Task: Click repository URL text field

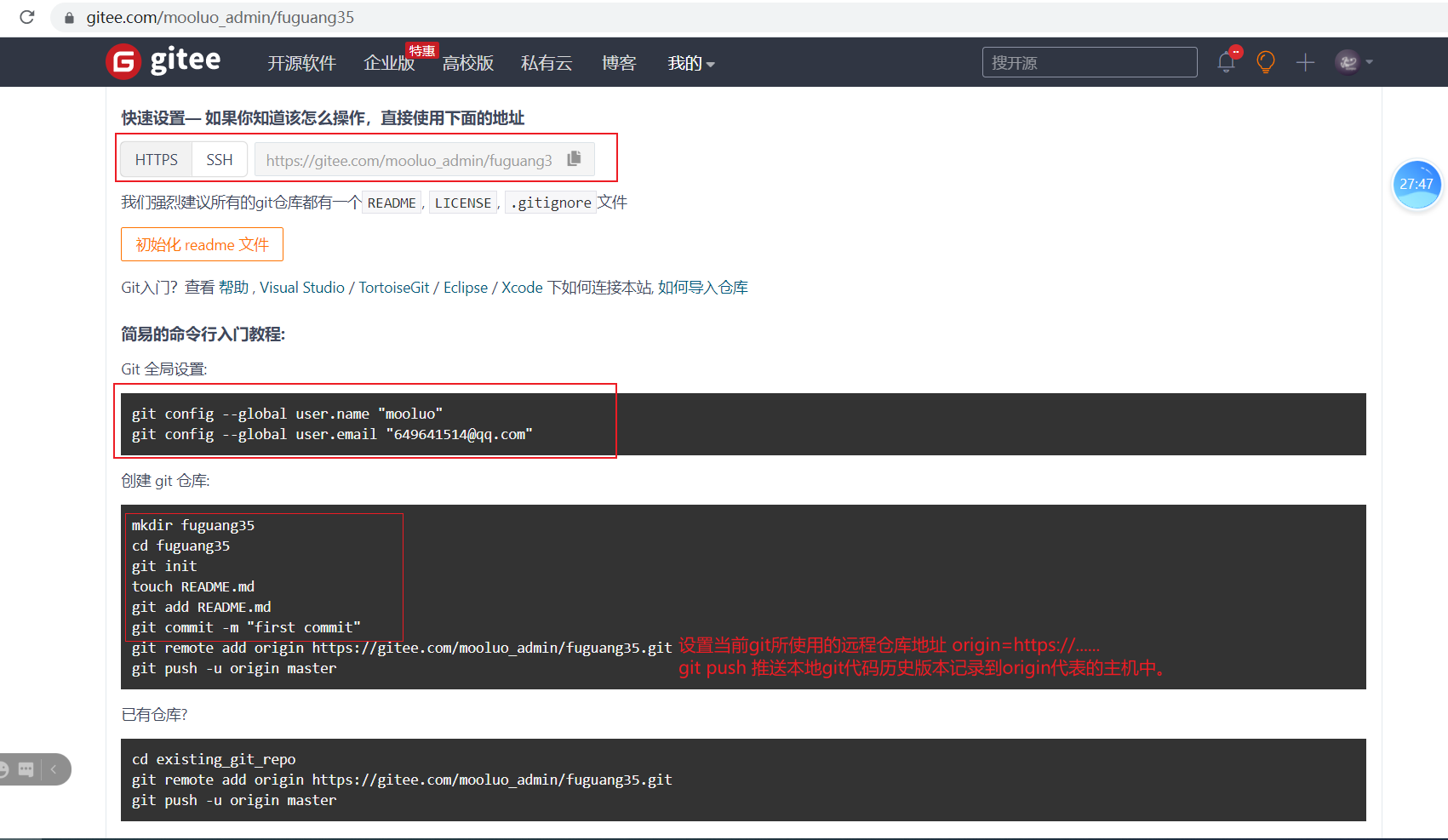Action: 409,160
